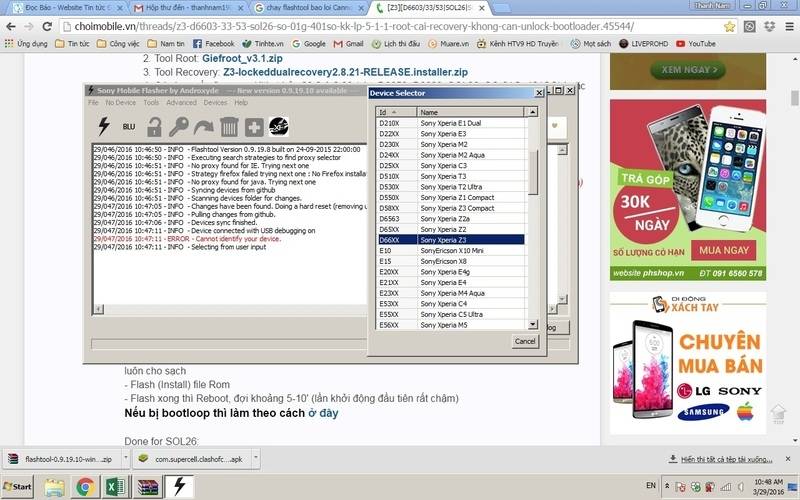Open Gmail bookmark

(x=348, y=44)
